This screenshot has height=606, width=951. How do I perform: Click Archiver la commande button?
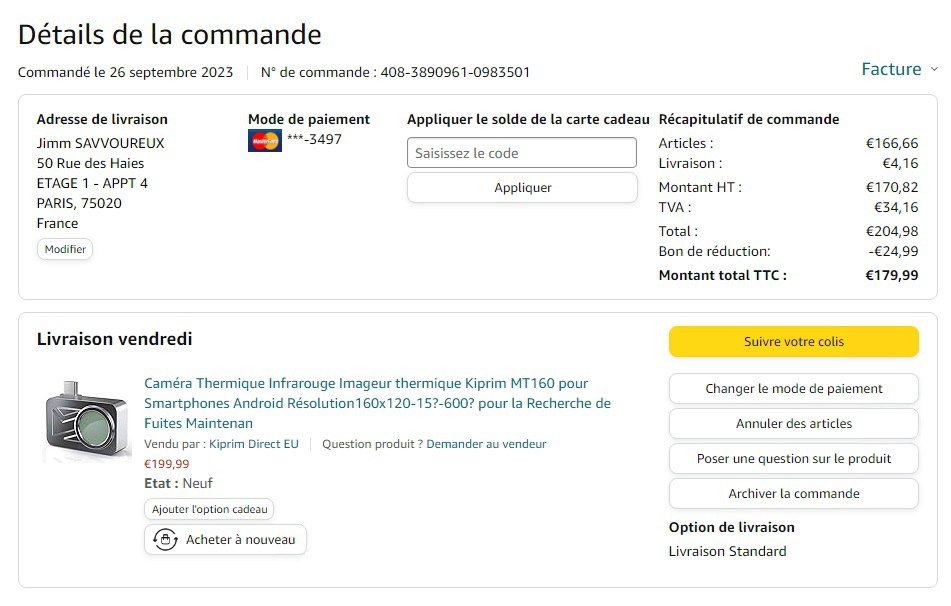[x=793, y=494]
